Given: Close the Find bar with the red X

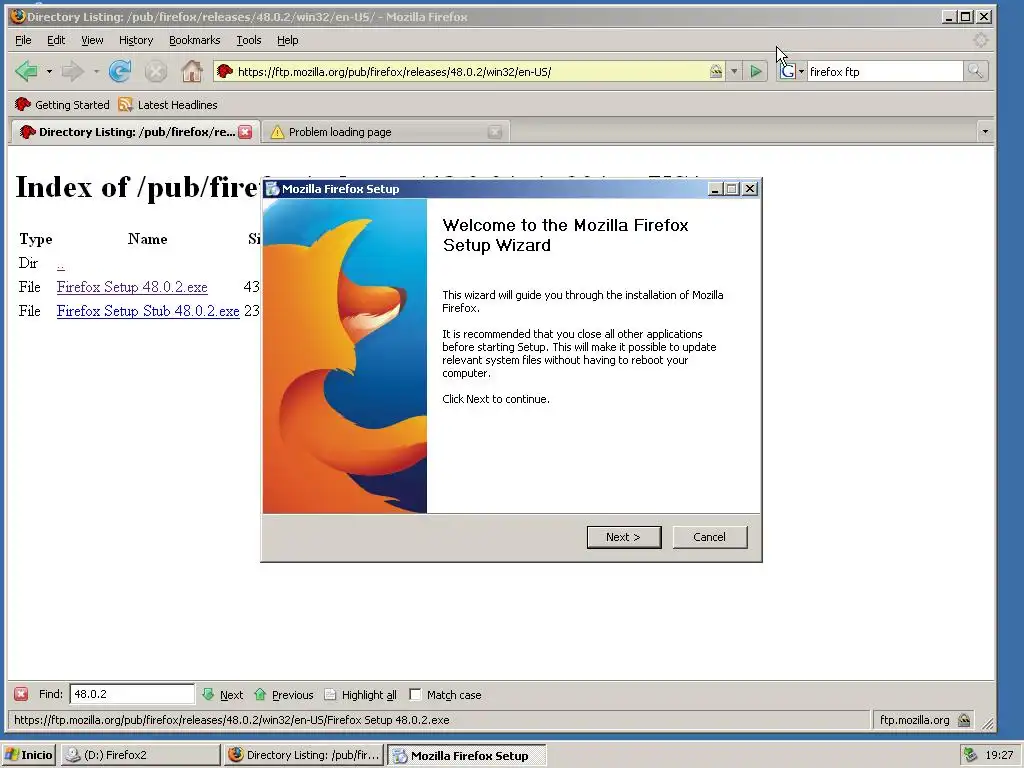Looking at the screenshot, I should pyautogui.click(x=21, y=694).
